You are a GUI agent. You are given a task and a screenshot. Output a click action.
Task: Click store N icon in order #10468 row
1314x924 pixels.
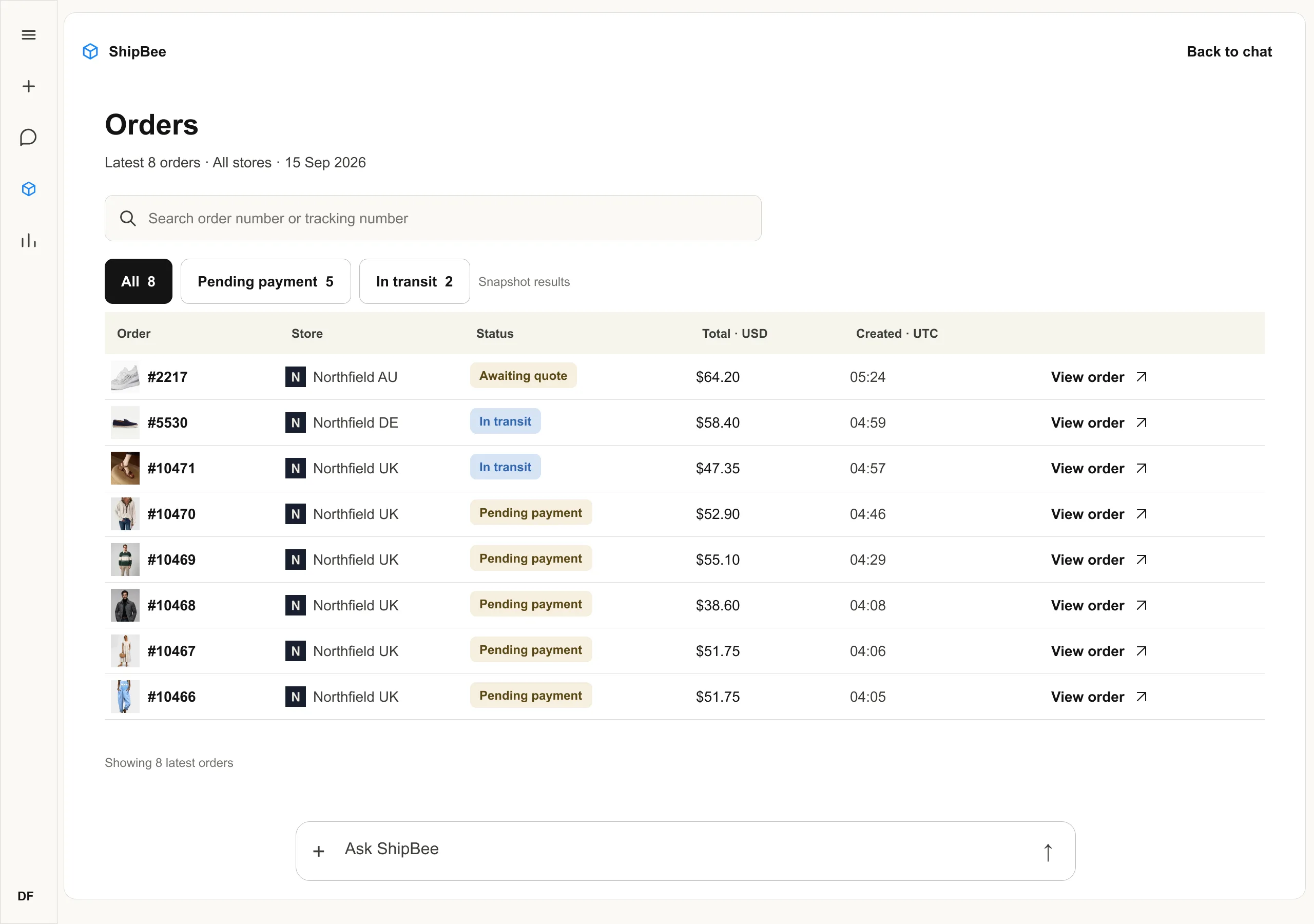[295, 605]
